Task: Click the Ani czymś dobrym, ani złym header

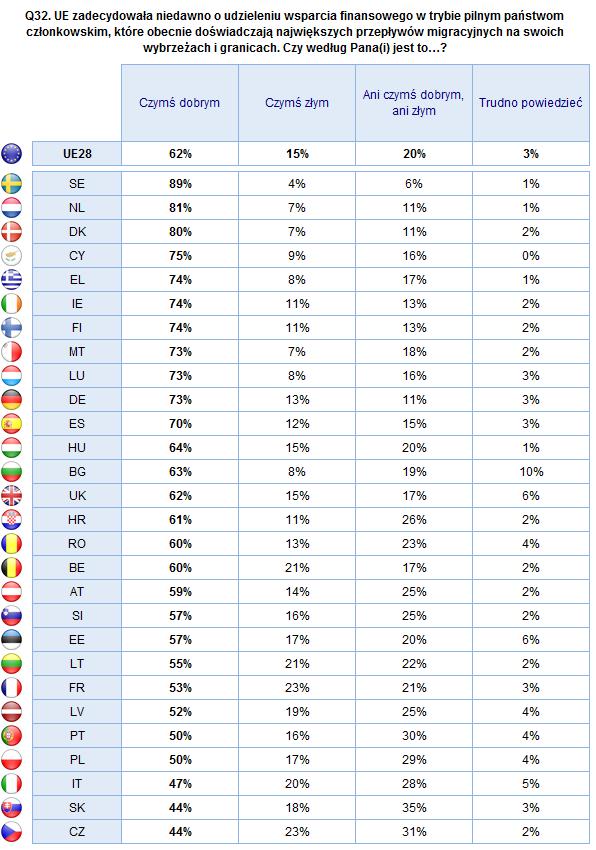Action: [414, 103]
